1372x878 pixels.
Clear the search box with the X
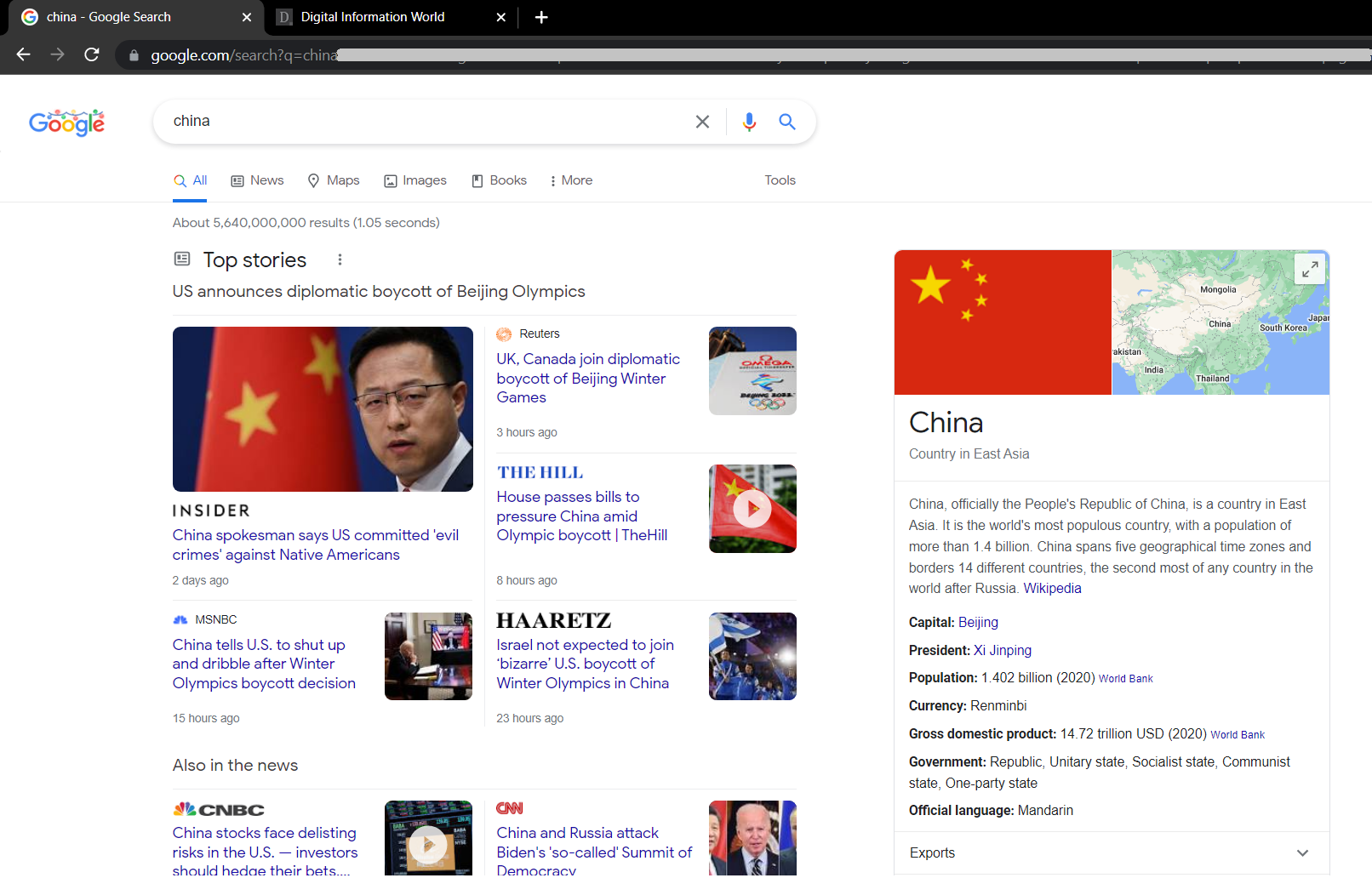coord(702,122)
